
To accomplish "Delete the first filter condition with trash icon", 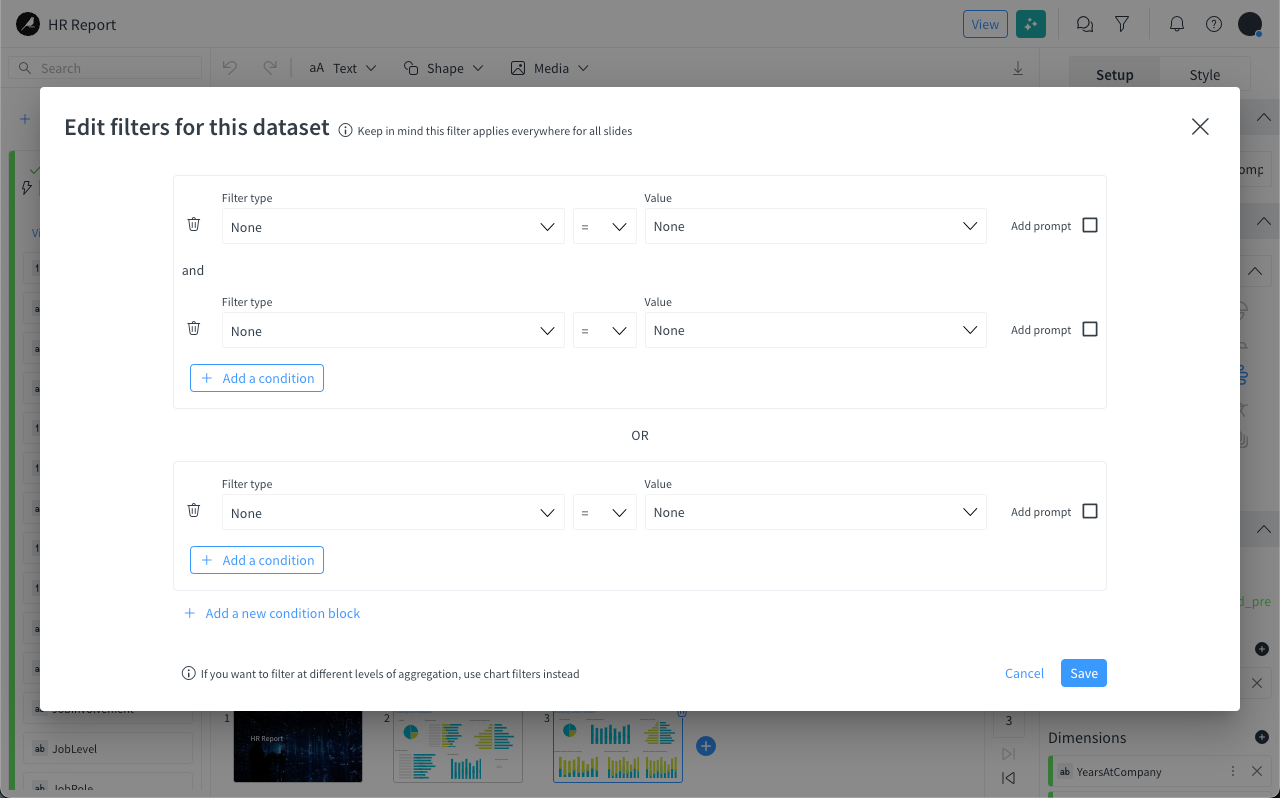I will point(193,224).
